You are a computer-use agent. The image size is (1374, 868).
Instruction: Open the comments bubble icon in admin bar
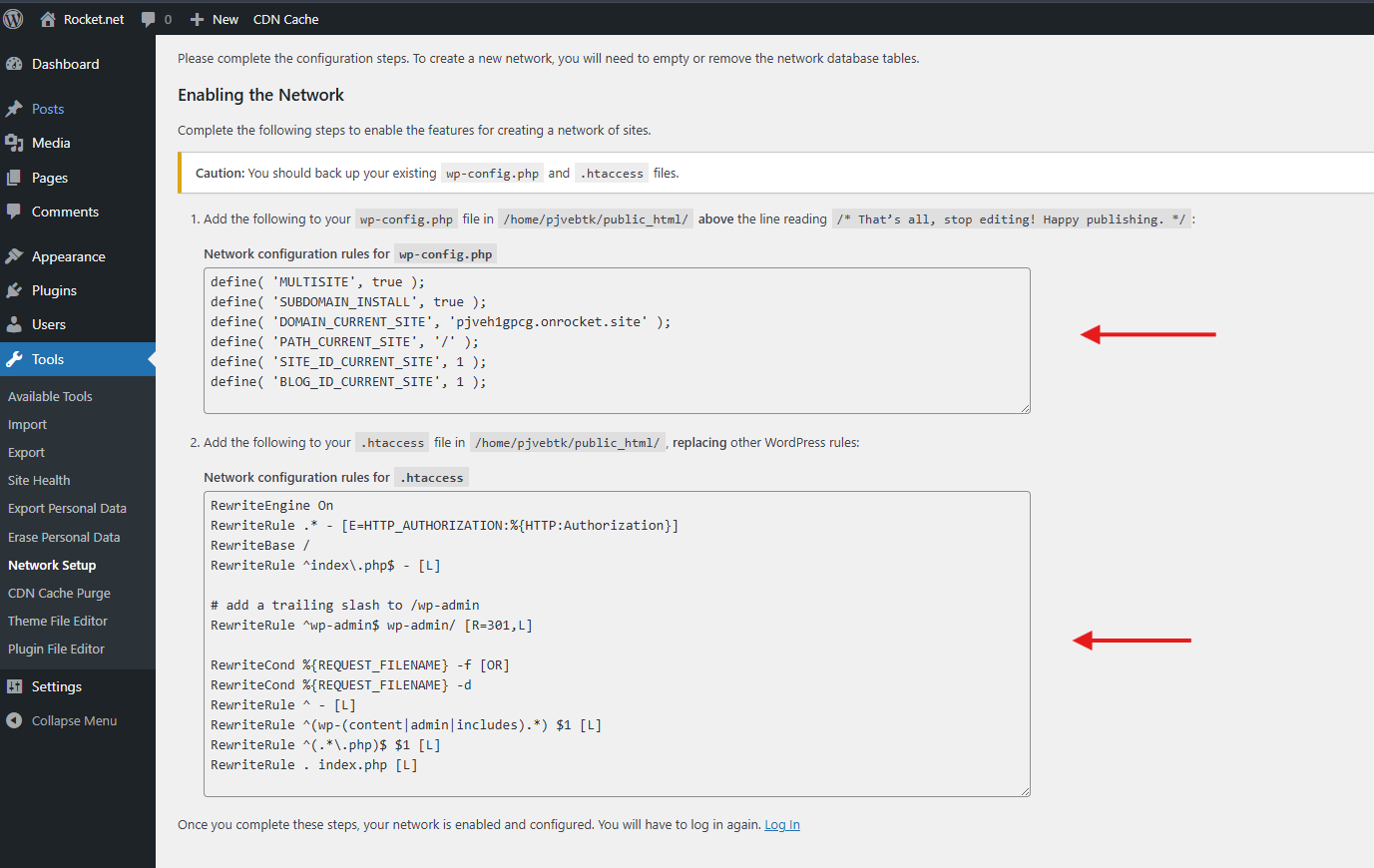(x=149, y=19)
